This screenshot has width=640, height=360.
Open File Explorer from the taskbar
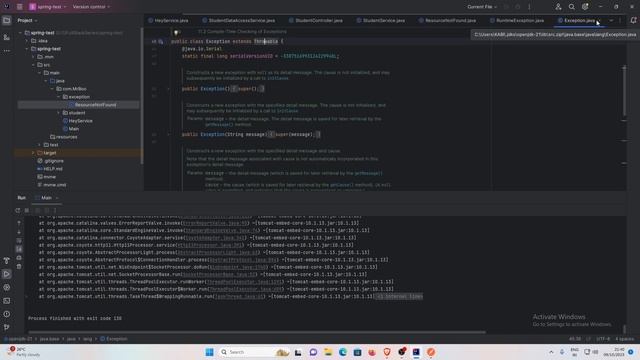point(328,352)
